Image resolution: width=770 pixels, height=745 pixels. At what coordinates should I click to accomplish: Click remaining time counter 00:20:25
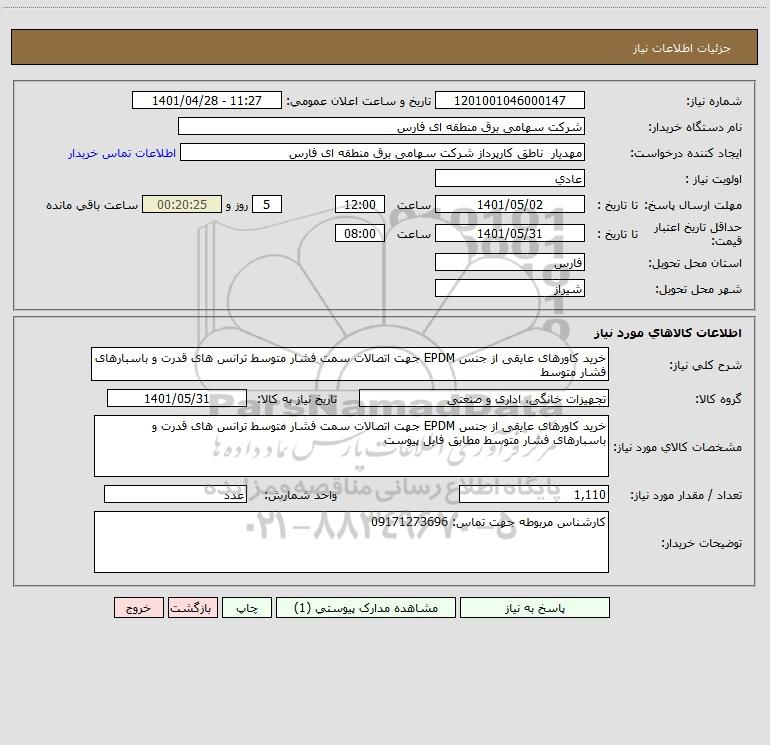pos(182,204)
